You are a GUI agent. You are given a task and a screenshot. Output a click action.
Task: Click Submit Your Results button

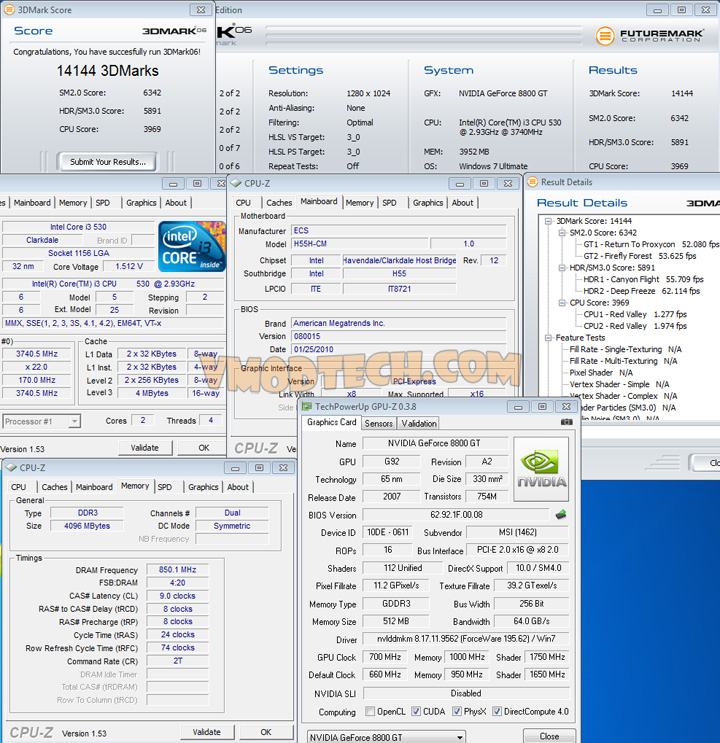click(108, 162)
